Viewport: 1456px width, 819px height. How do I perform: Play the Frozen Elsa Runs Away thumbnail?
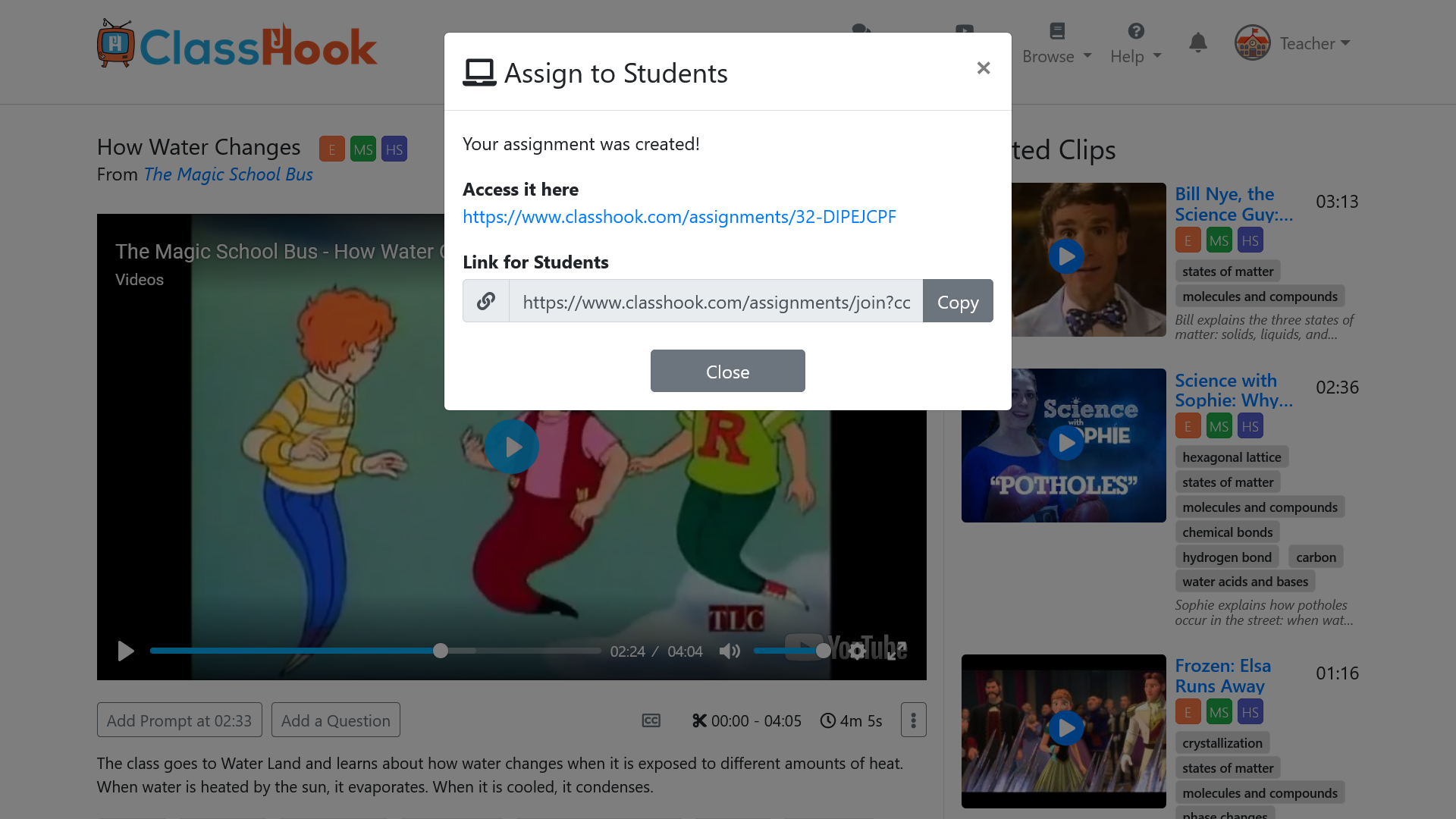click(x=1065, y=728)
